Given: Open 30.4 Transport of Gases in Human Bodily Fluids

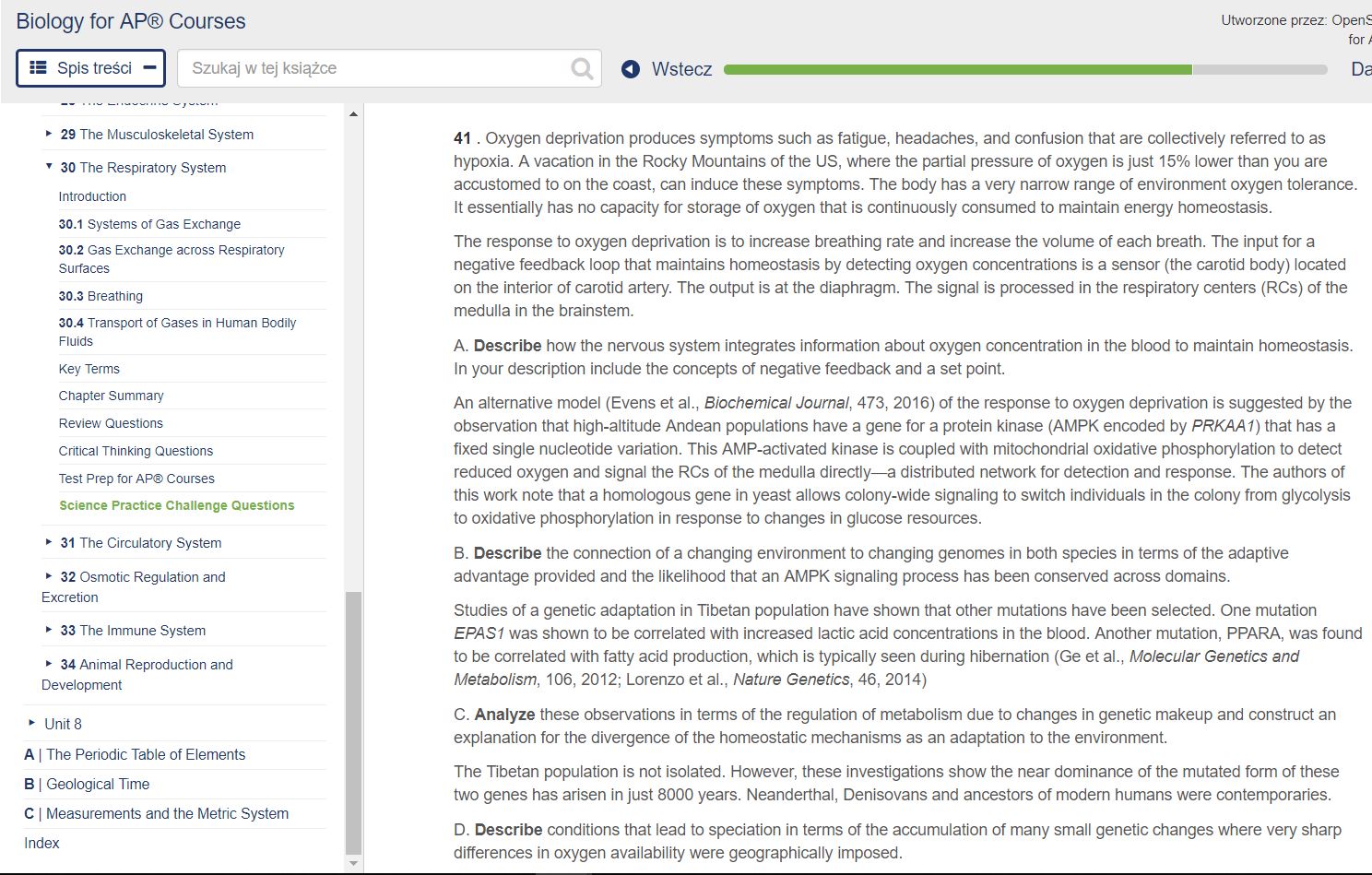Looking at the screenshot, I should [177, 332].
